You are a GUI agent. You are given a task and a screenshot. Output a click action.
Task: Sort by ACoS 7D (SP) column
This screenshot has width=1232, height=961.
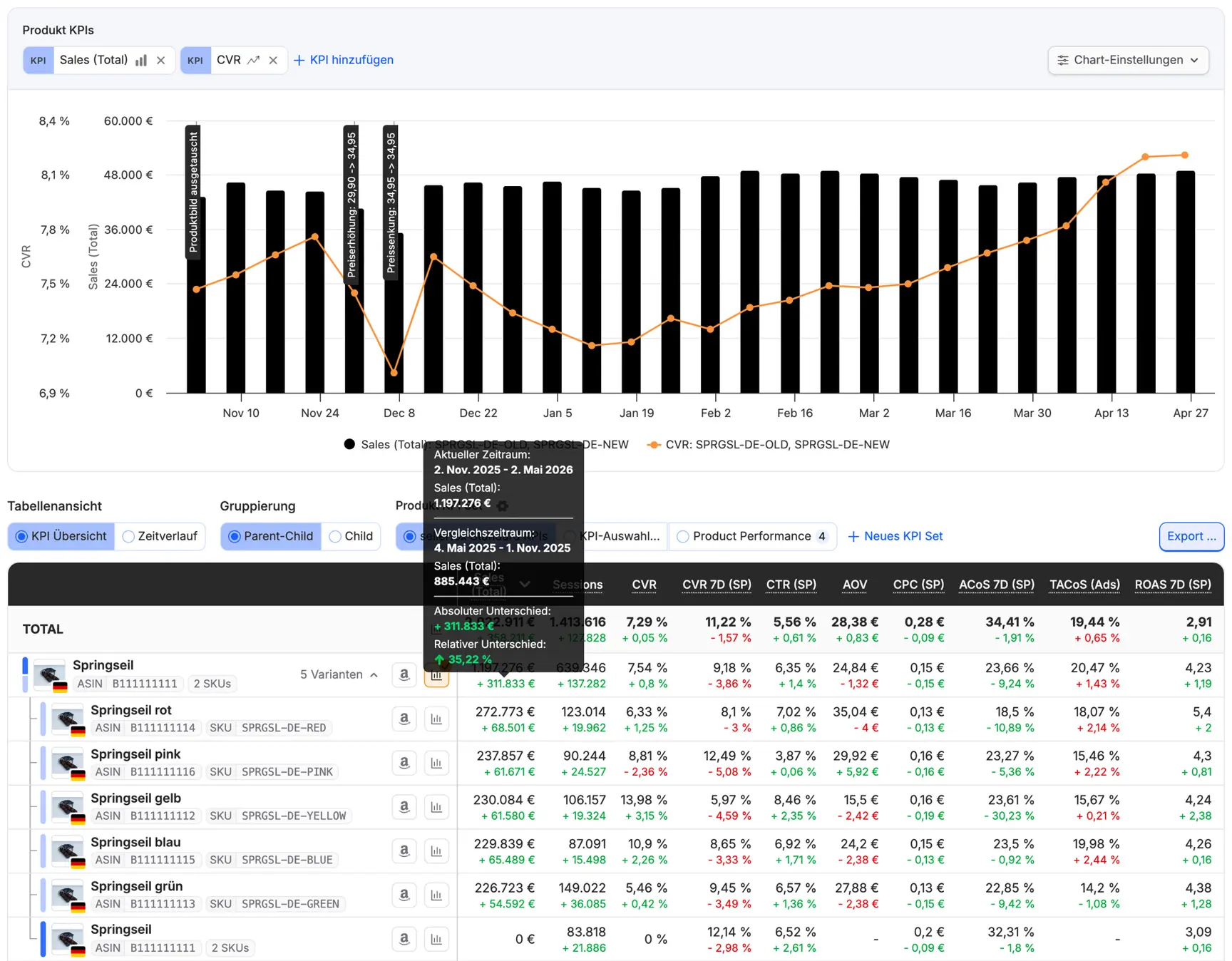point(996,585)
